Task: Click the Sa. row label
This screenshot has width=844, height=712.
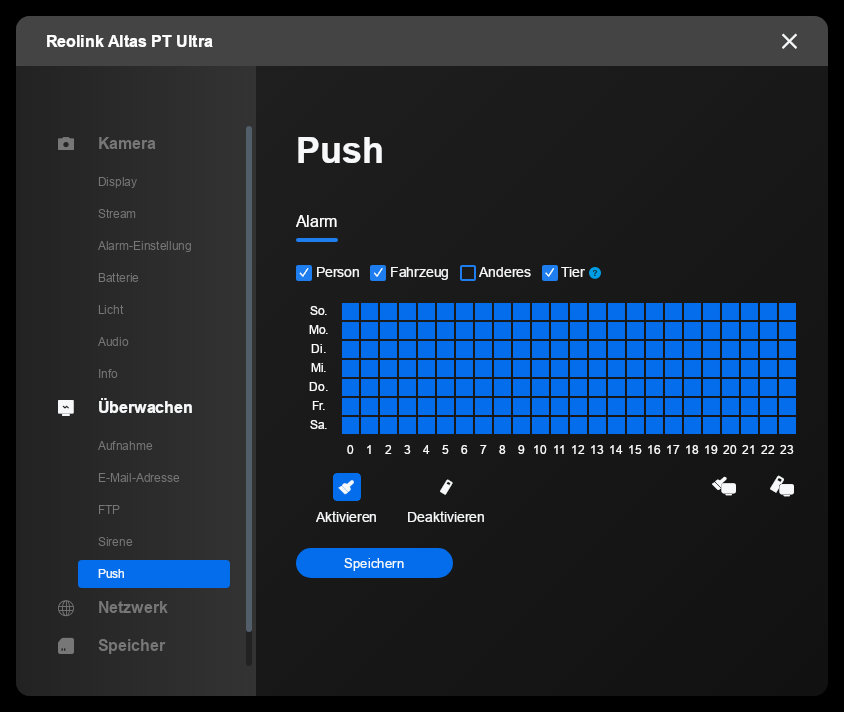Action: pos(319,425)
